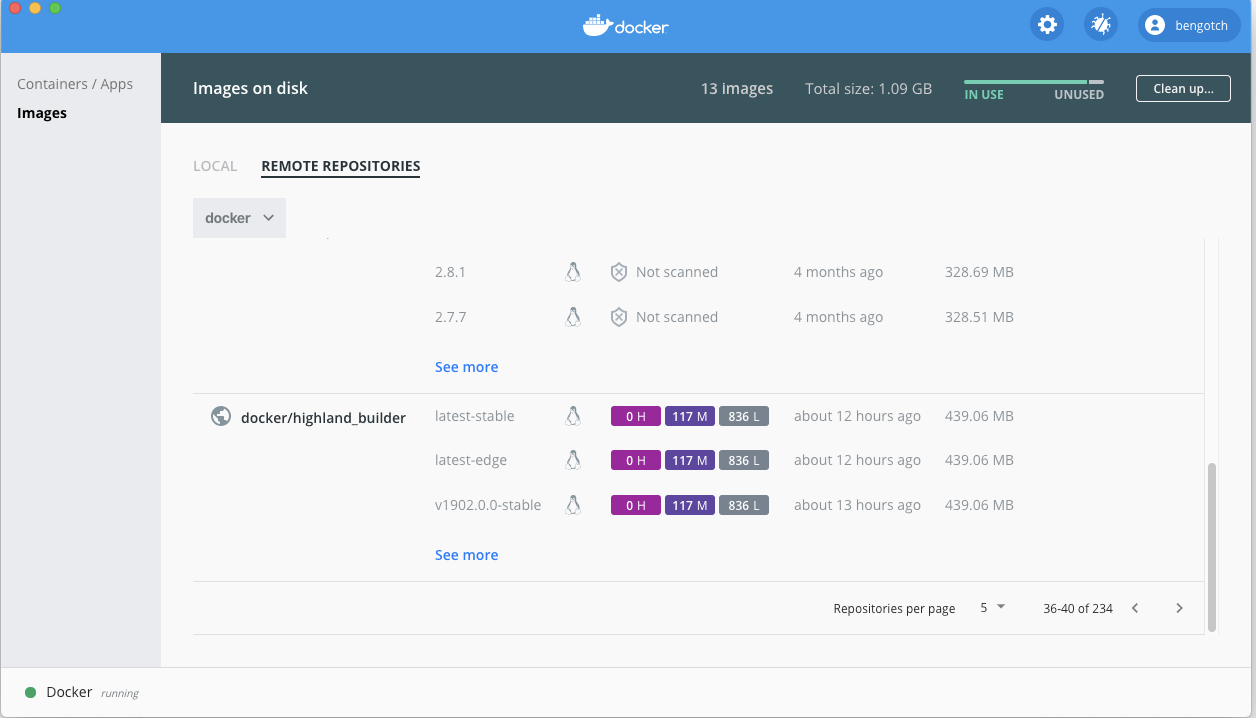Click 0 H badge for latest-edge
This screenshot has width=1256, height=718.
coord(636,460)
